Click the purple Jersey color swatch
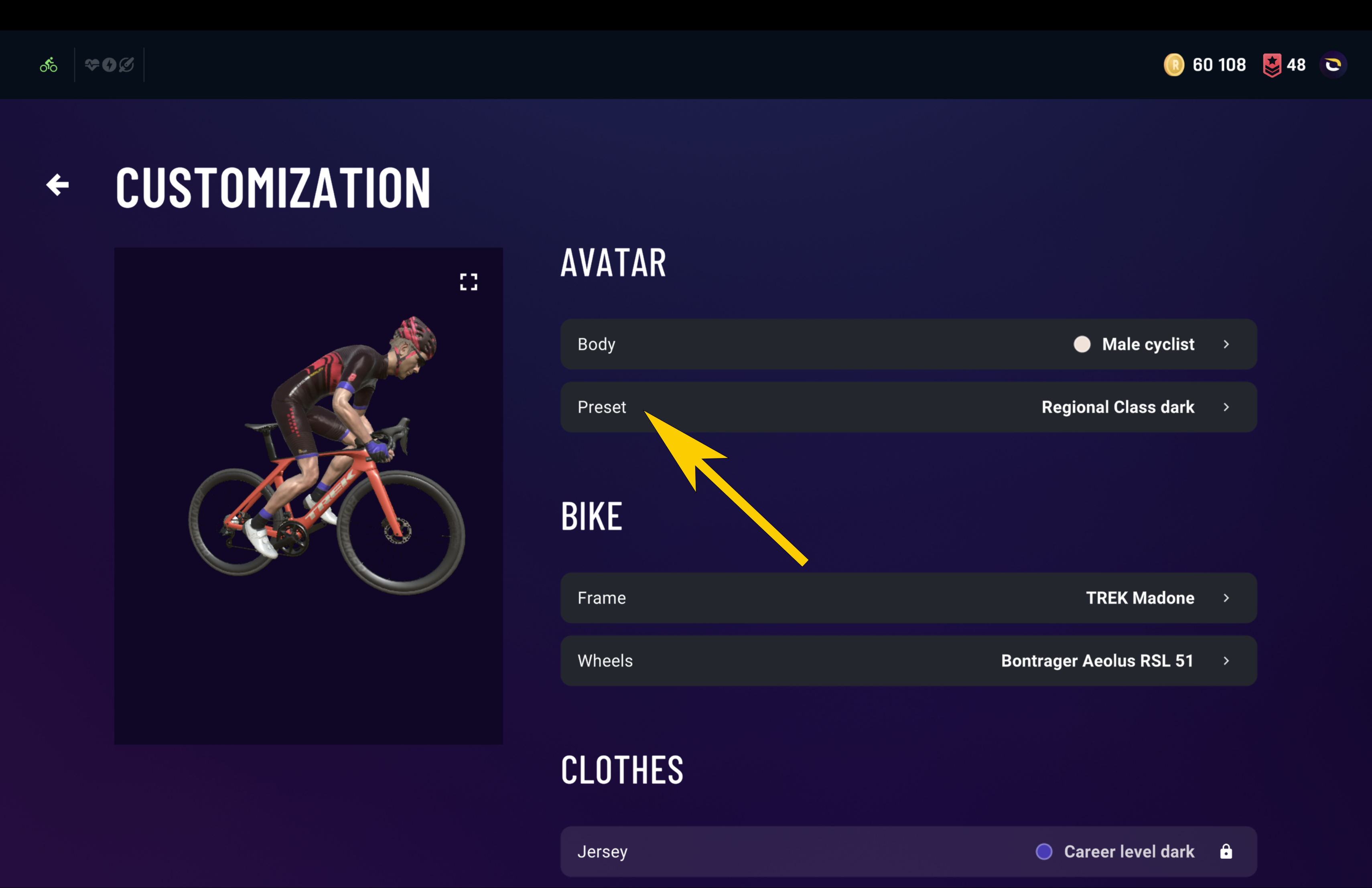The width and height of the screenshot is (1372, 888). pos(1044,851)
